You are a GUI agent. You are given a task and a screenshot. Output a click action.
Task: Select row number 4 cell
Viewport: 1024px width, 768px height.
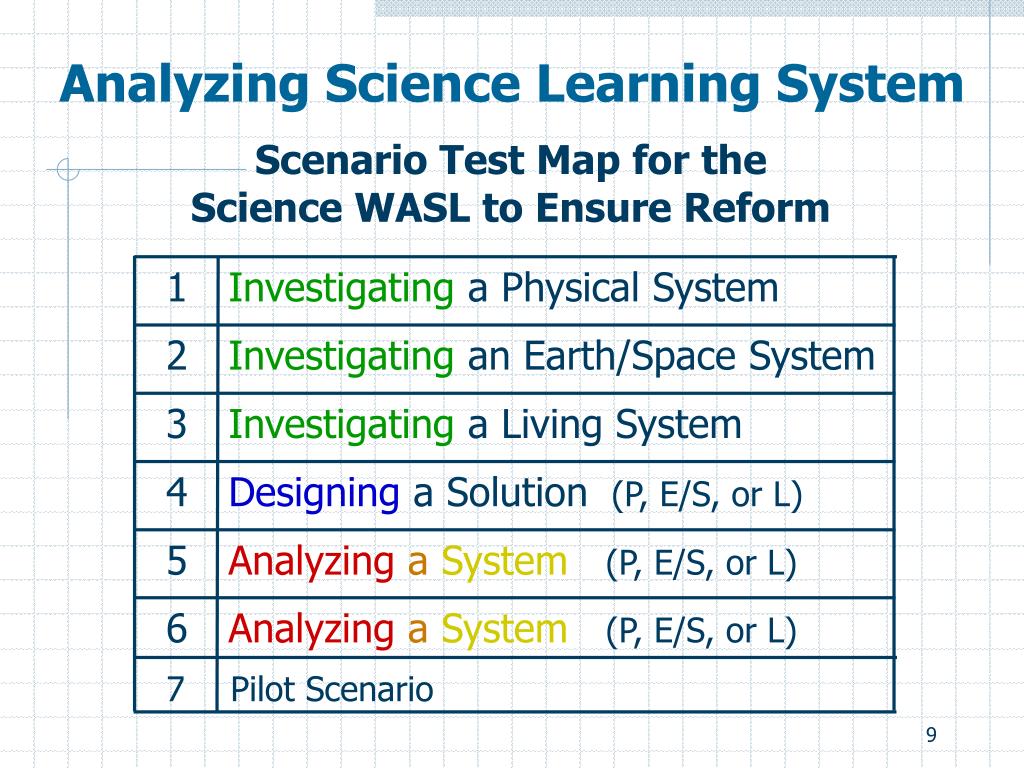(176, 494)
